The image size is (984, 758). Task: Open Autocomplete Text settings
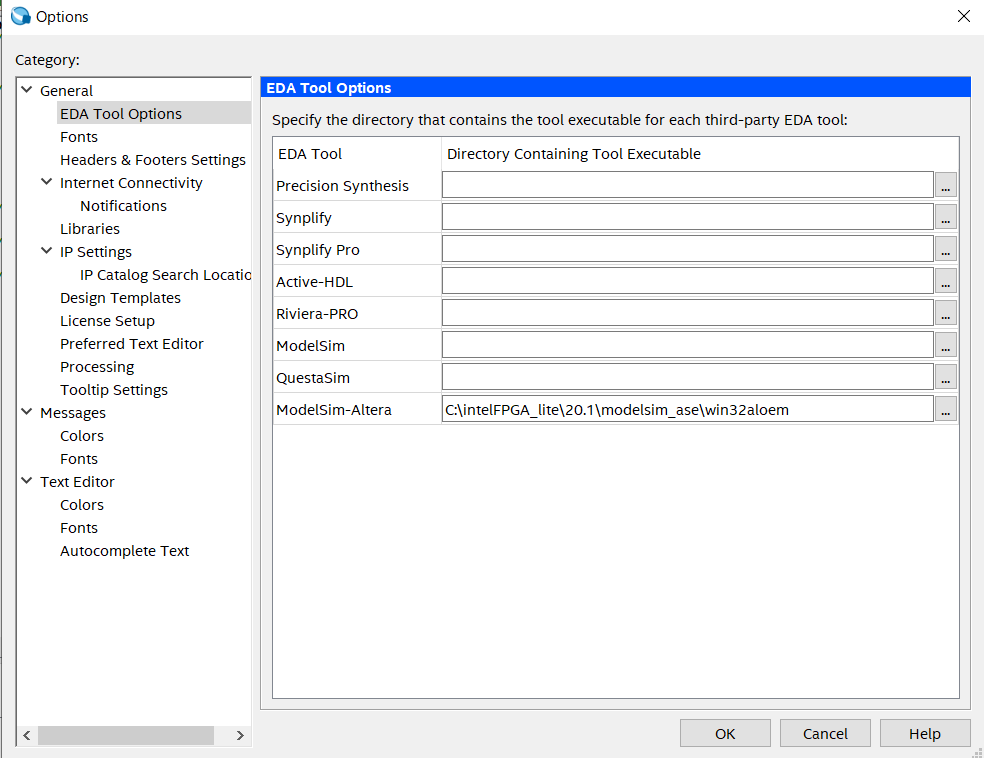point(124,551)
